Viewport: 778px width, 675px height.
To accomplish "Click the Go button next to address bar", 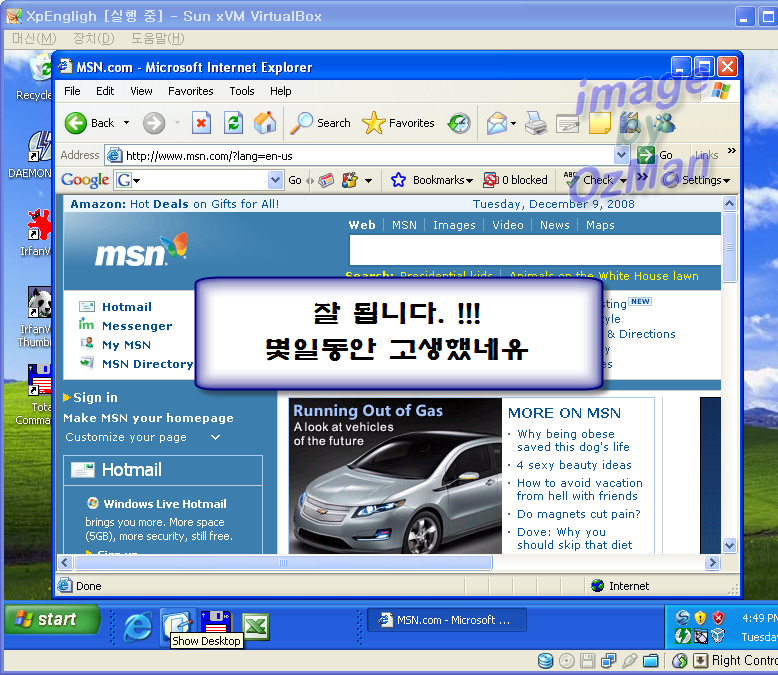I will (655, 155).
